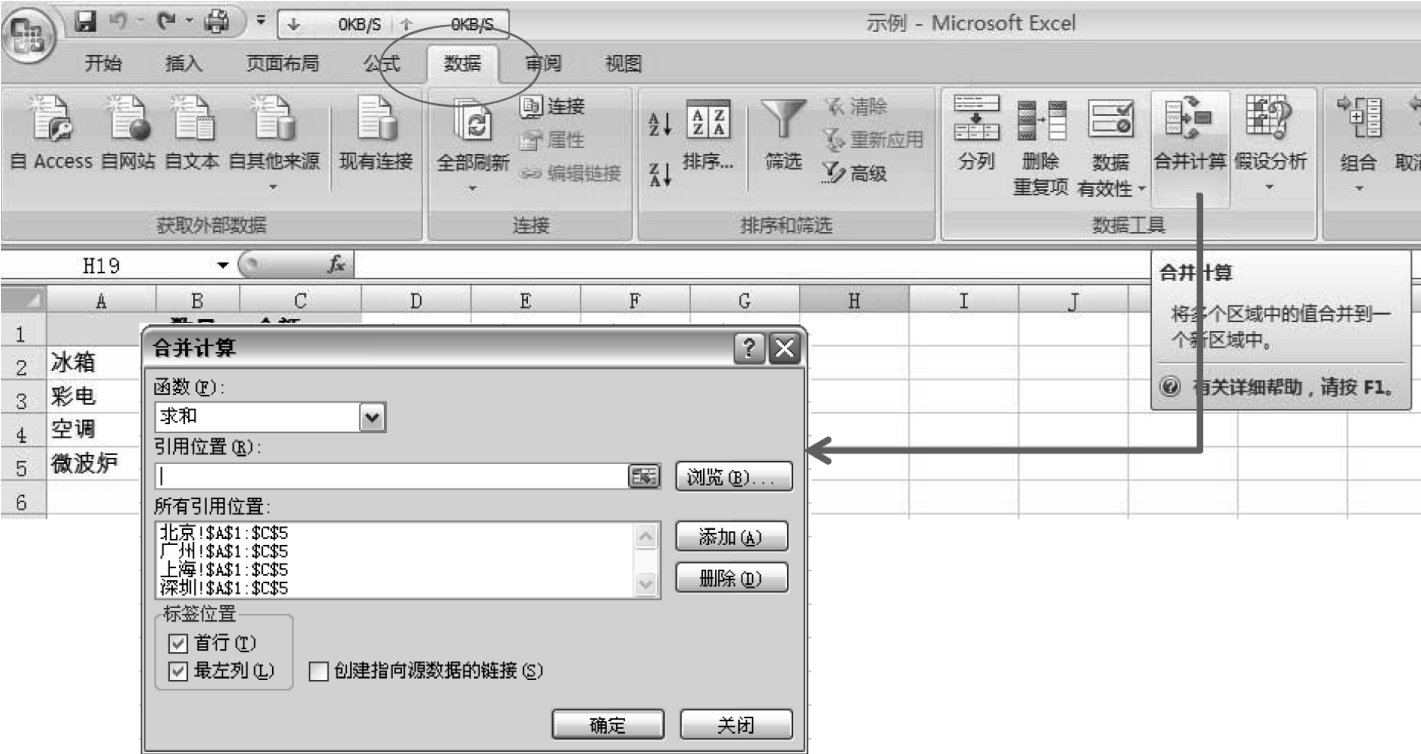Toggle the 最左列 (left column) checkbox
1421x754 pixels.
(x=180, y=671)
